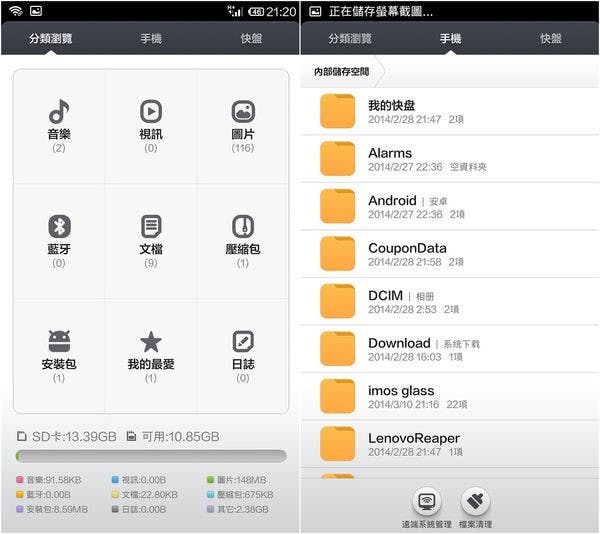
Task: Tap the 其它:2.38GB legend entry
Action: [238, 510]
